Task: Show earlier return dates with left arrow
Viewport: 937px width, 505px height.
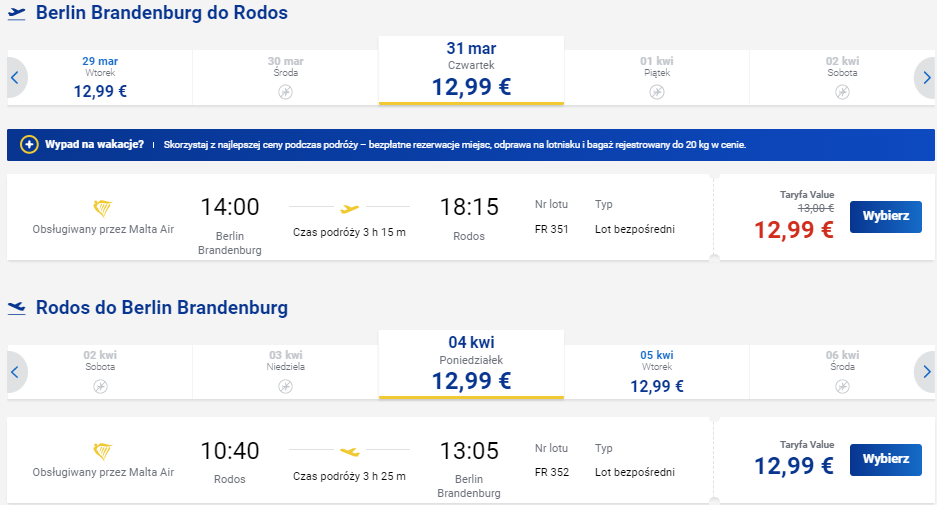Action: click(x=15, y=372)
